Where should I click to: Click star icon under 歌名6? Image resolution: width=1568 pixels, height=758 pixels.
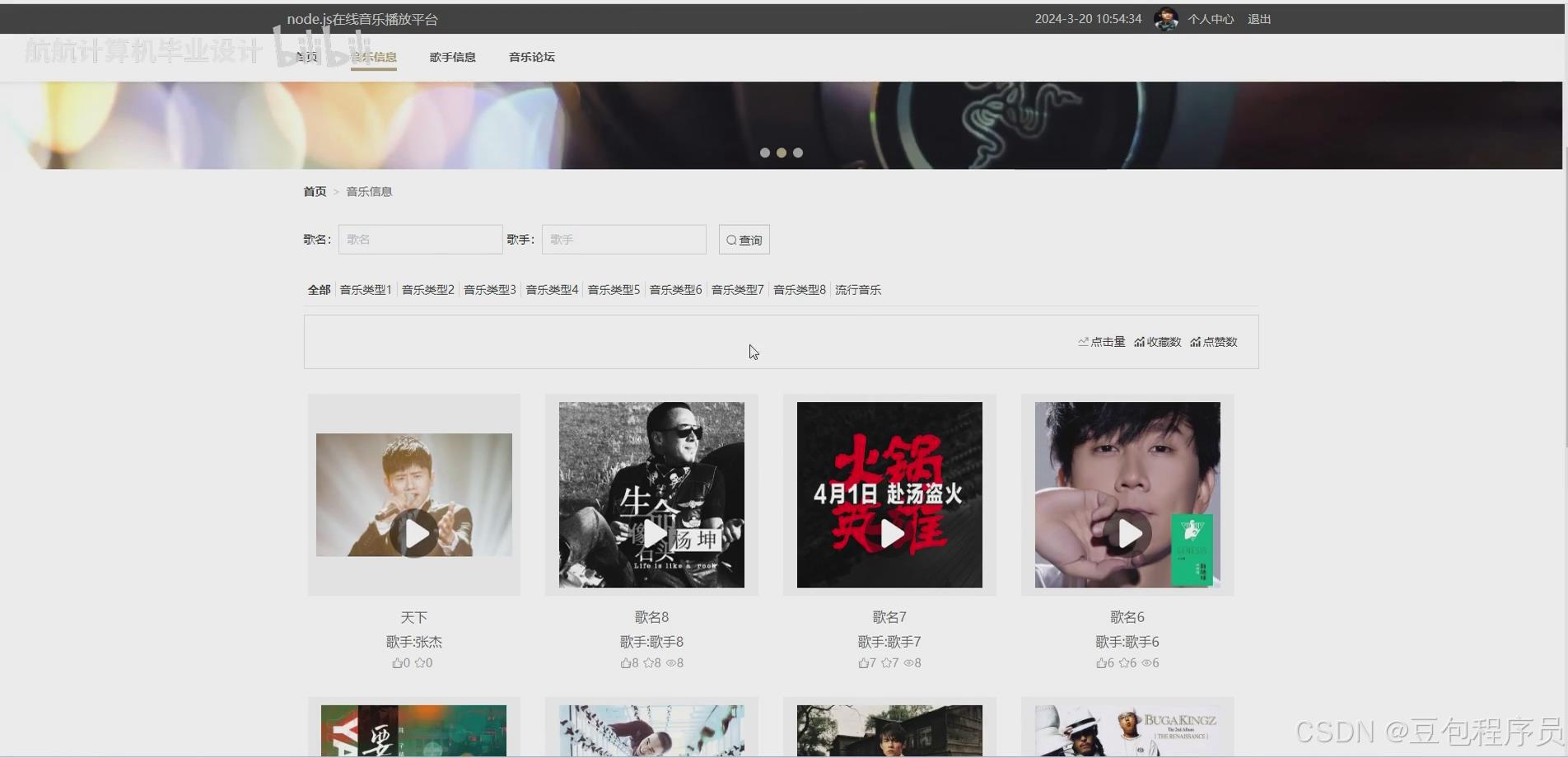click(1124, 662)
